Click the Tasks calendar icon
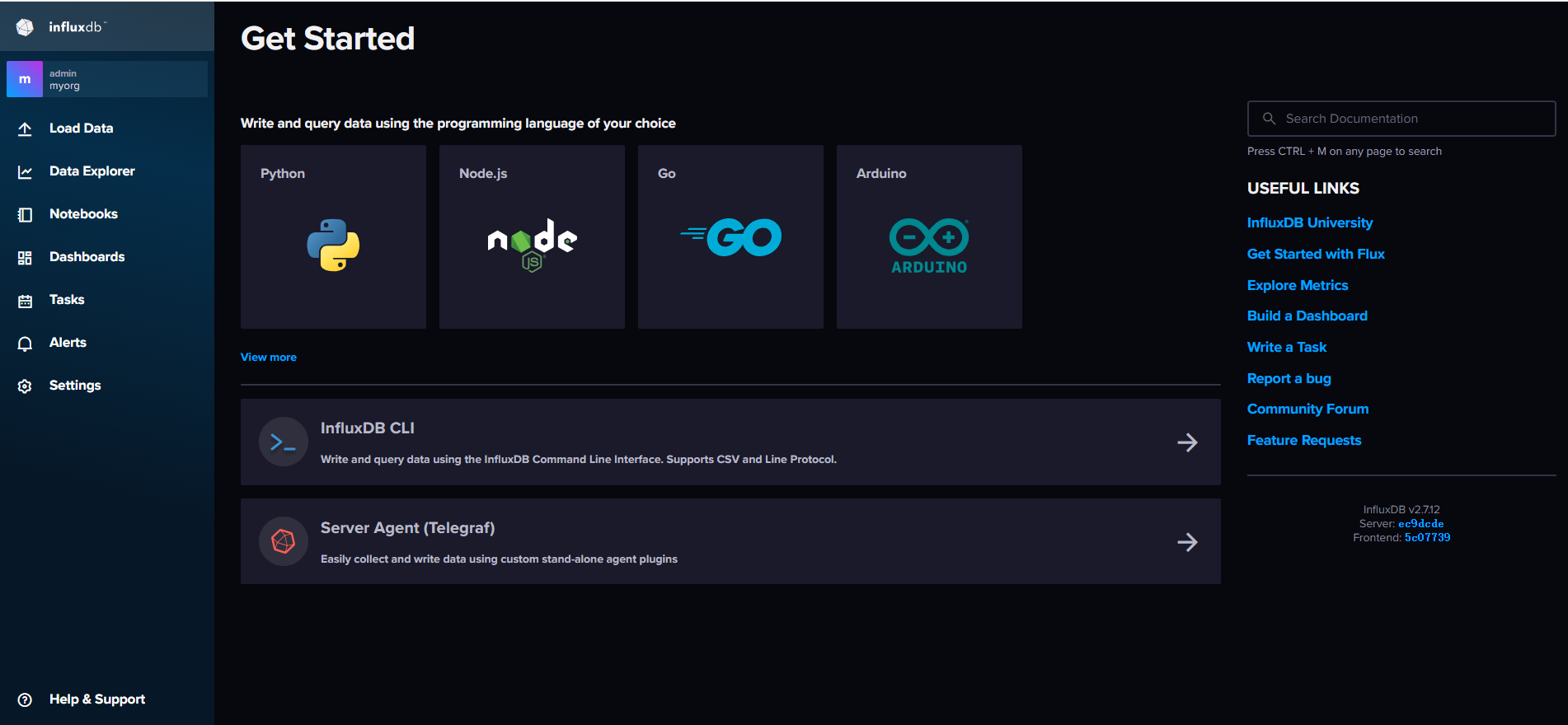Image resolution: width=1568 pixels, height=725 pixels. [25, 301]
